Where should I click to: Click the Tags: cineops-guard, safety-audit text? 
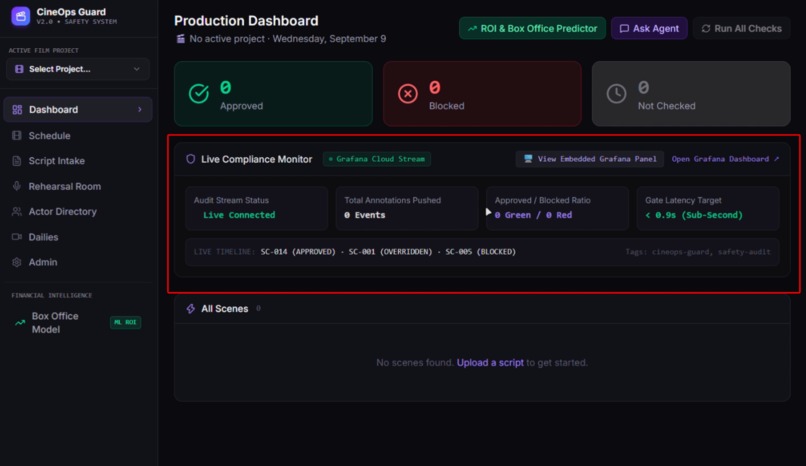pos(698,252)
